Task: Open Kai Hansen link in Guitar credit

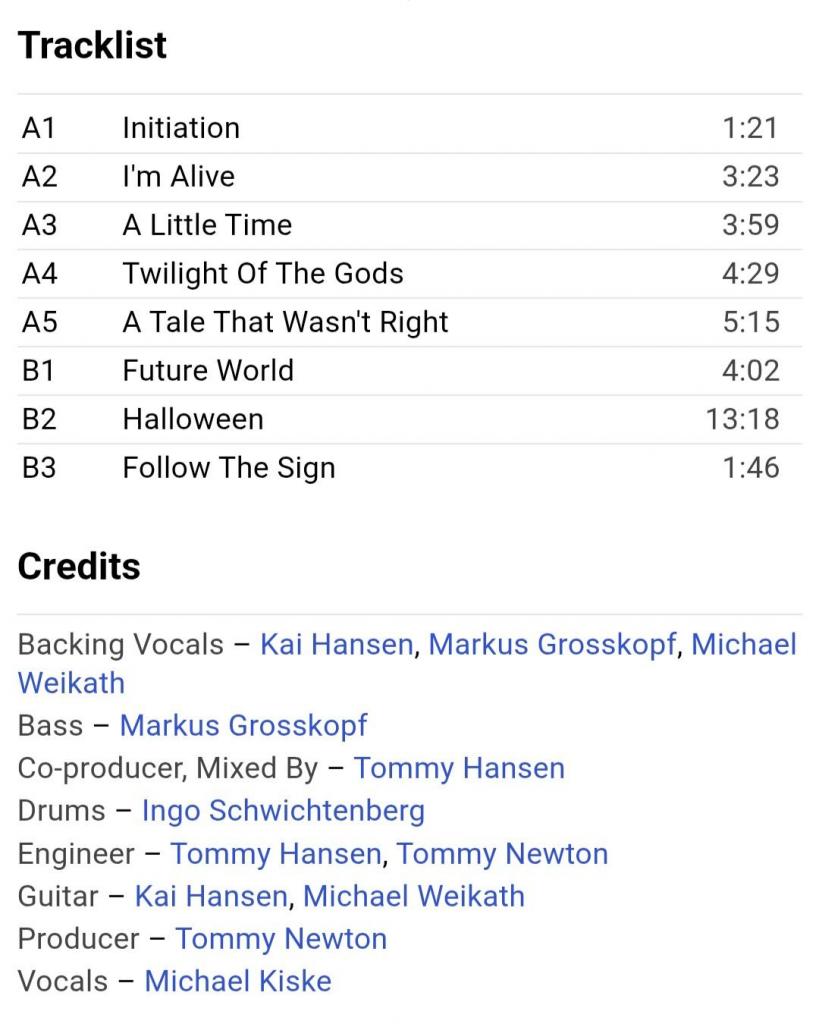Action: coord(210,896)
